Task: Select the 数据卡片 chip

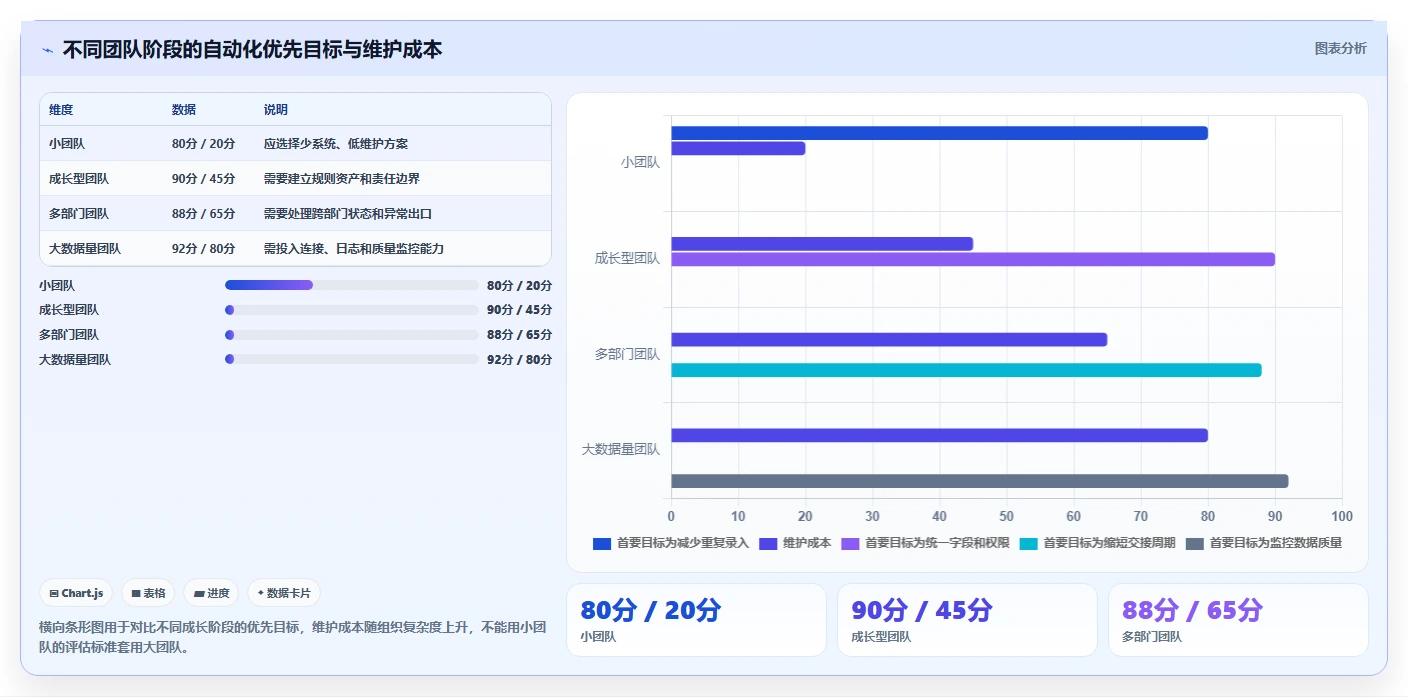Action: (x=284, y=593)
